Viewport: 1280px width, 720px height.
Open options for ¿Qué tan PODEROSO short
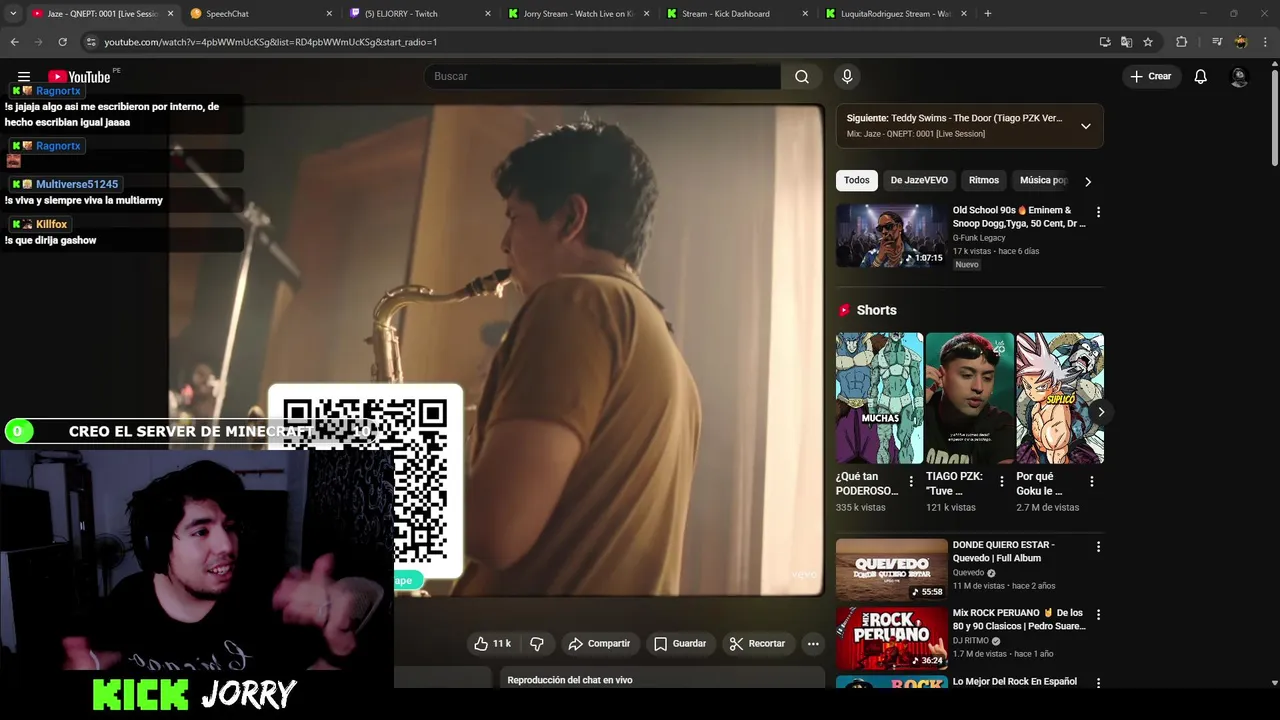tap(911, 481)
